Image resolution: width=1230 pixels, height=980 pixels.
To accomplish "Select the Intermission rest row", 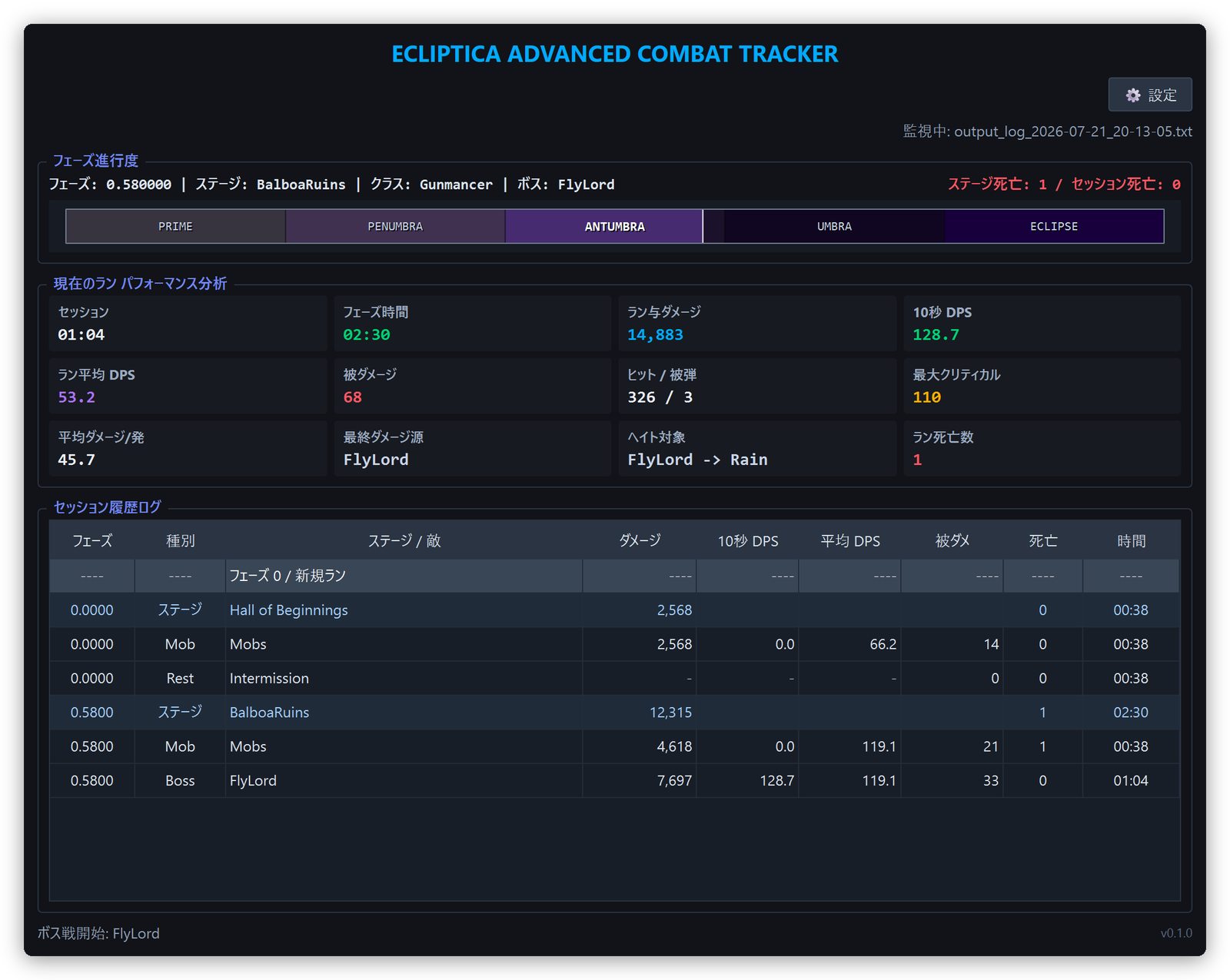I will point(614,679).
